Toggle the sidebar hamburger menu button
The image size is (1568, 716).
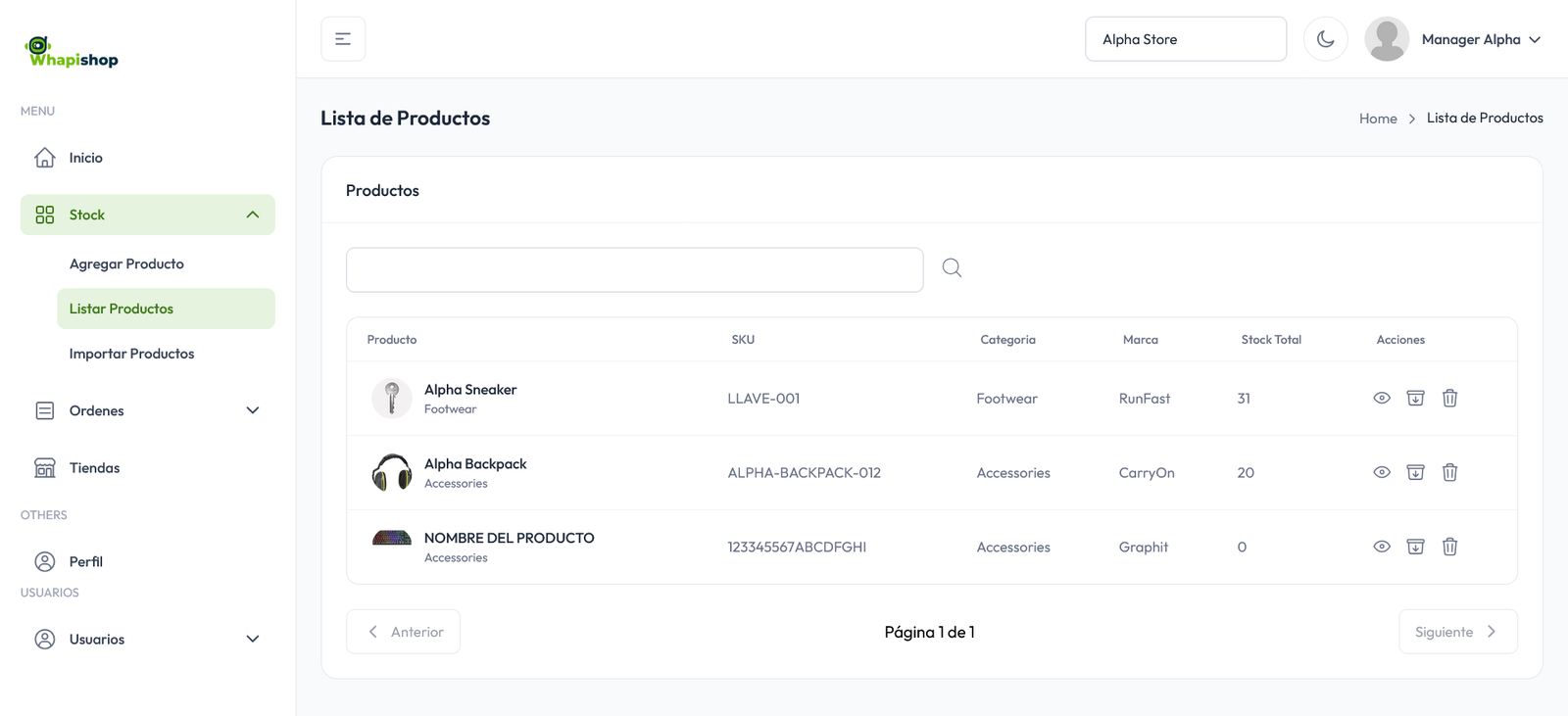point(343,39)
